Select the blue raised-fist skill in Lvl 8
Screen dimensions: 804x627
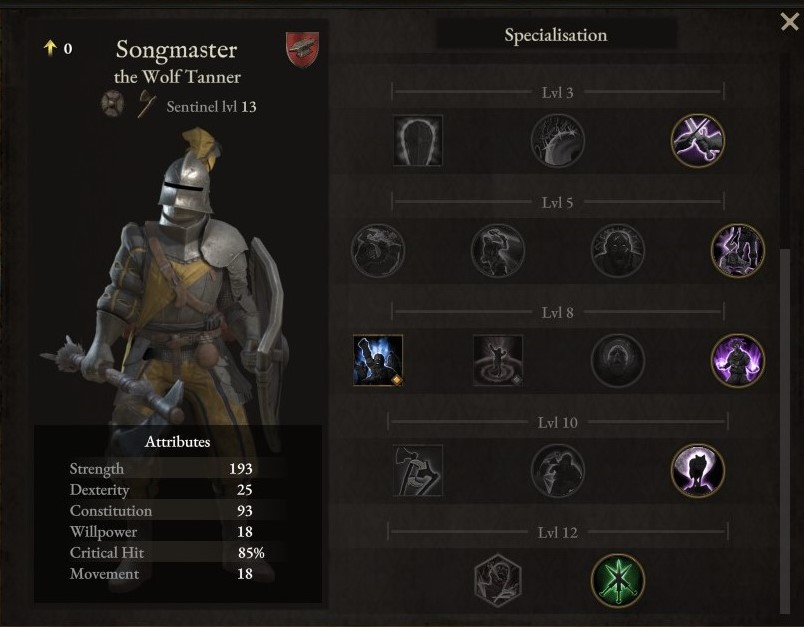click(x=378, y=360)
